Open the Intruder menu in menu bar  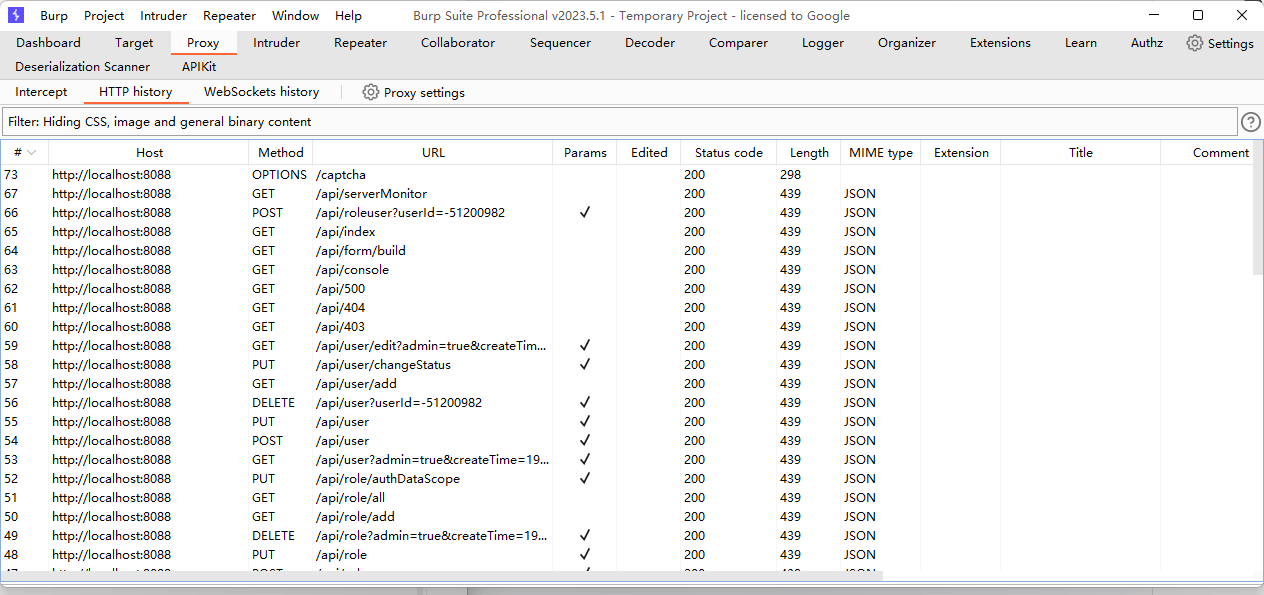[x=163, y=16]
